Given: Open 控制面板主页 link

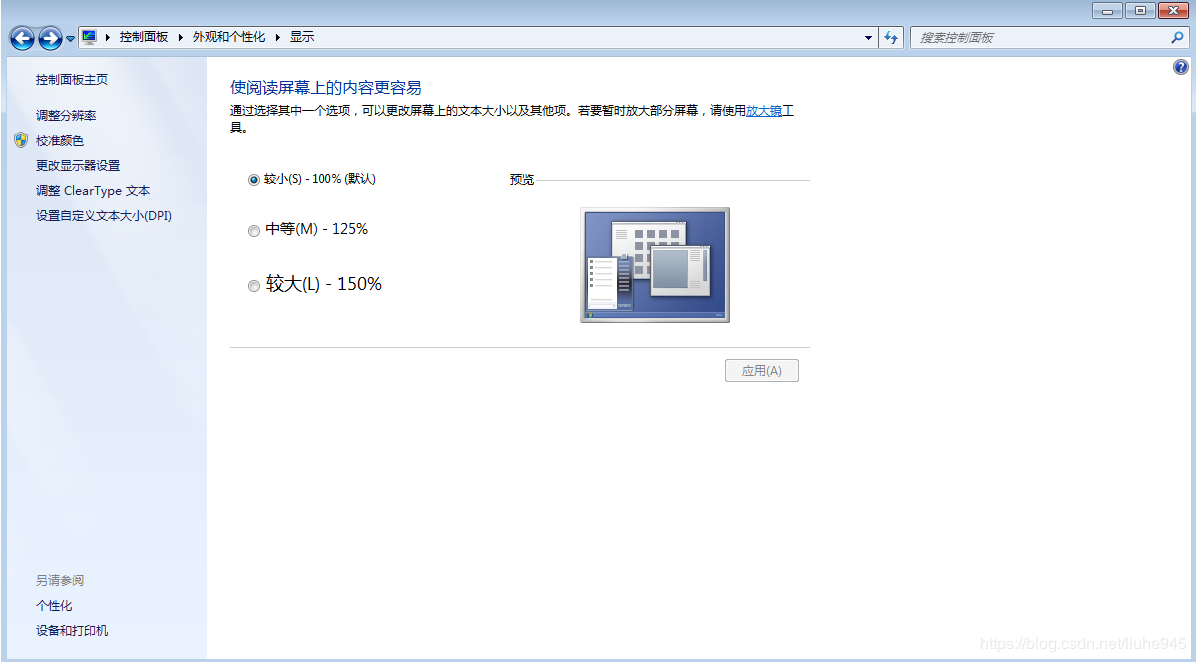Looking at the screenshot, I should [72, 79].
